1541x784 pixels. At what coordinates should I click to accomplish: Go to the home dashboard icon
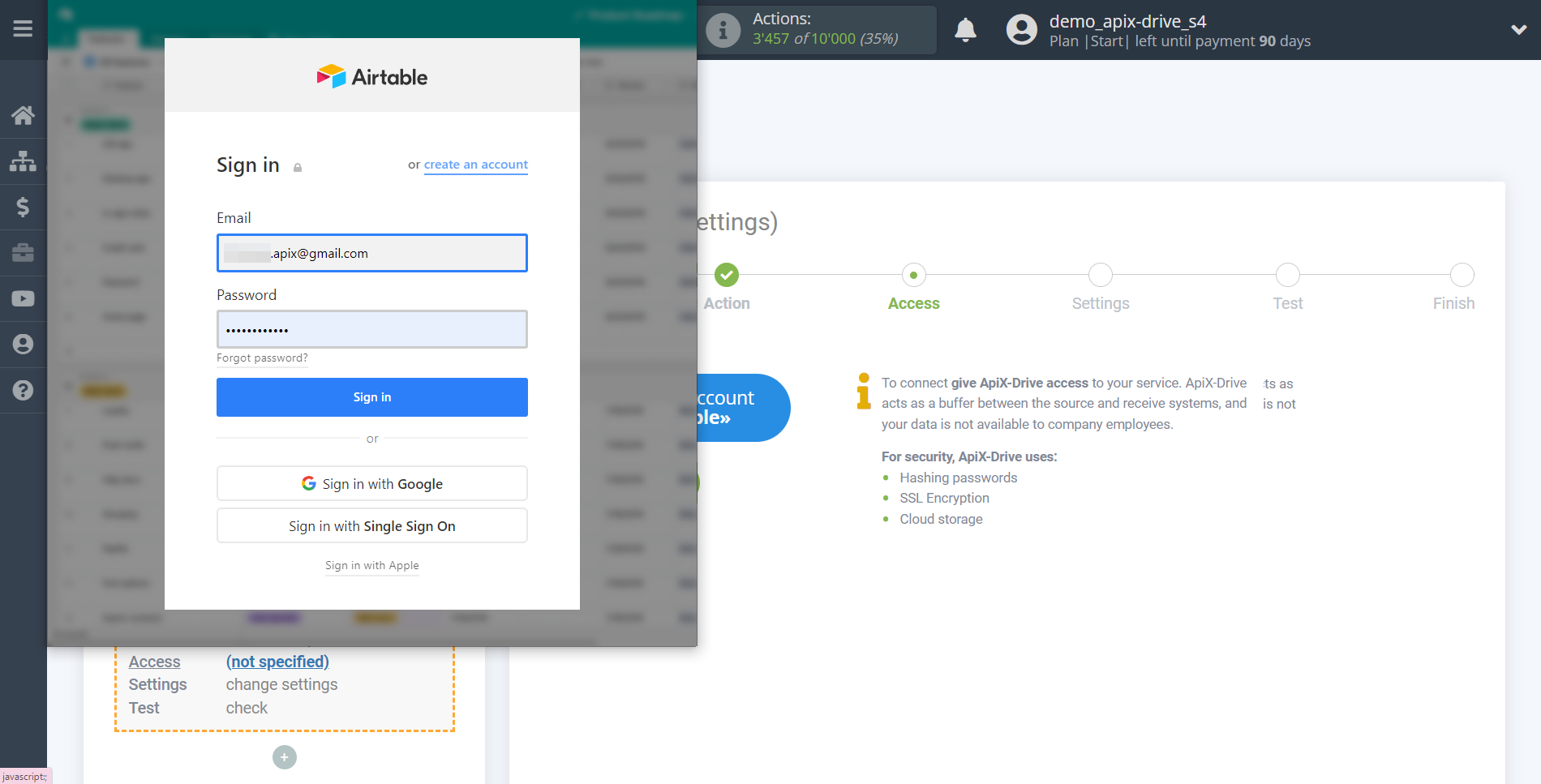click(x=23, y=115)
